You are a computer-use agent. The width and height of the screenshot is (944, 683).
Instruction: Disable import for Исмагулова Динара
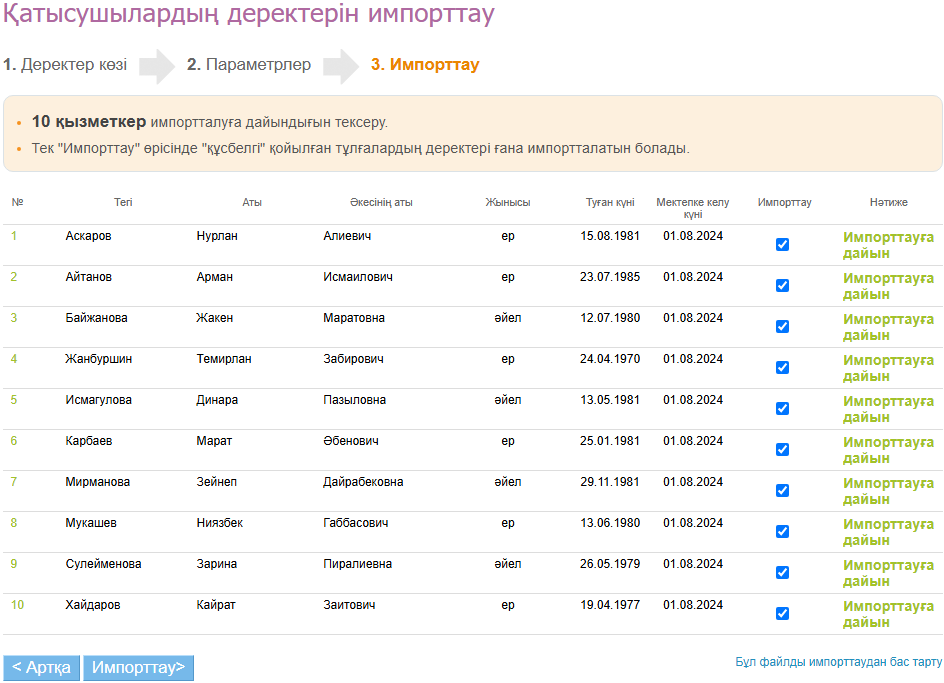[x=782, y=408]
